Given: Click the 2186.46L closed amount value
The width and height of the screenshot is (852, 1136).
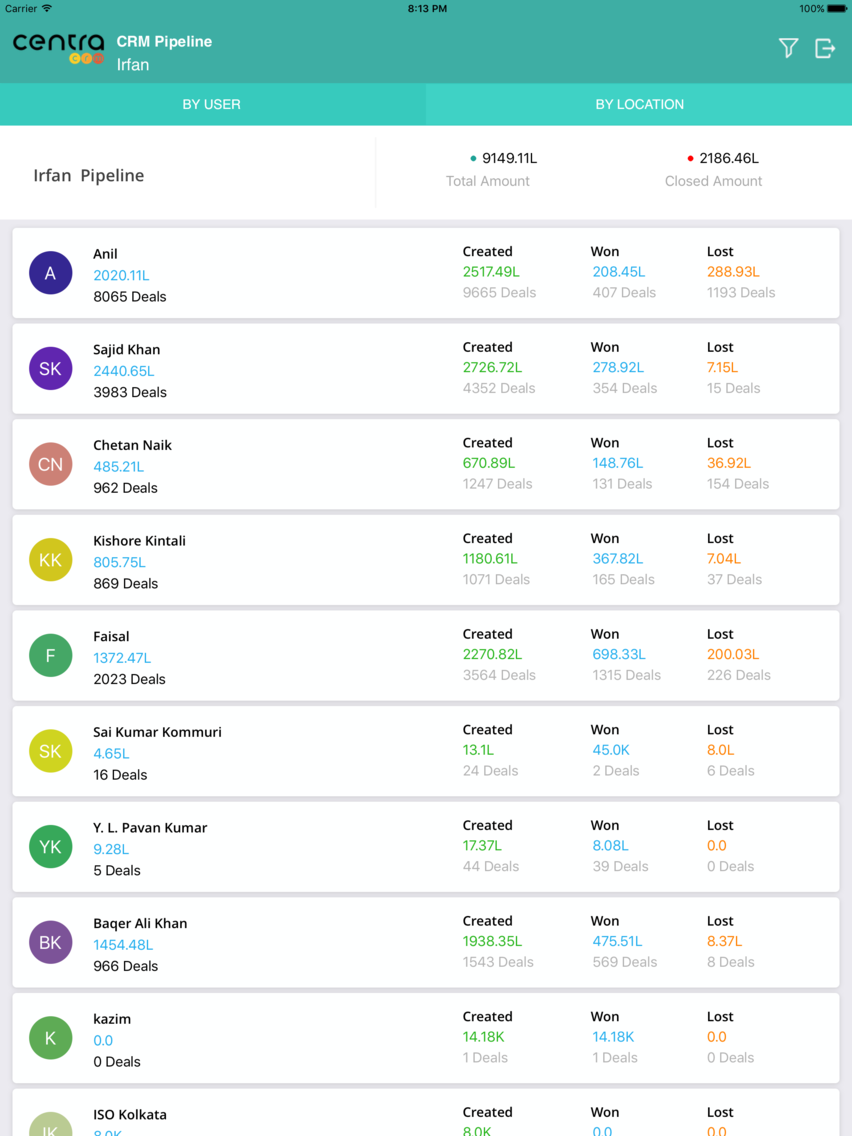Looking at the screenshot, I should (729, 157).
